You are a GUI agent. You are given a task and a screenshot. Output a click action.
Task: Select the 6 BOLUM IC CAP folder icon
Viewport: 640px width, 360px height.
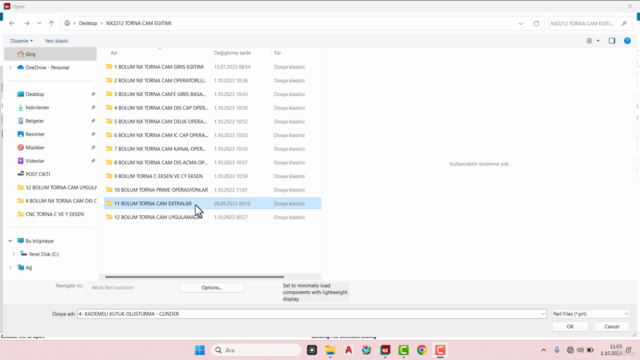[x=109, y=135]
